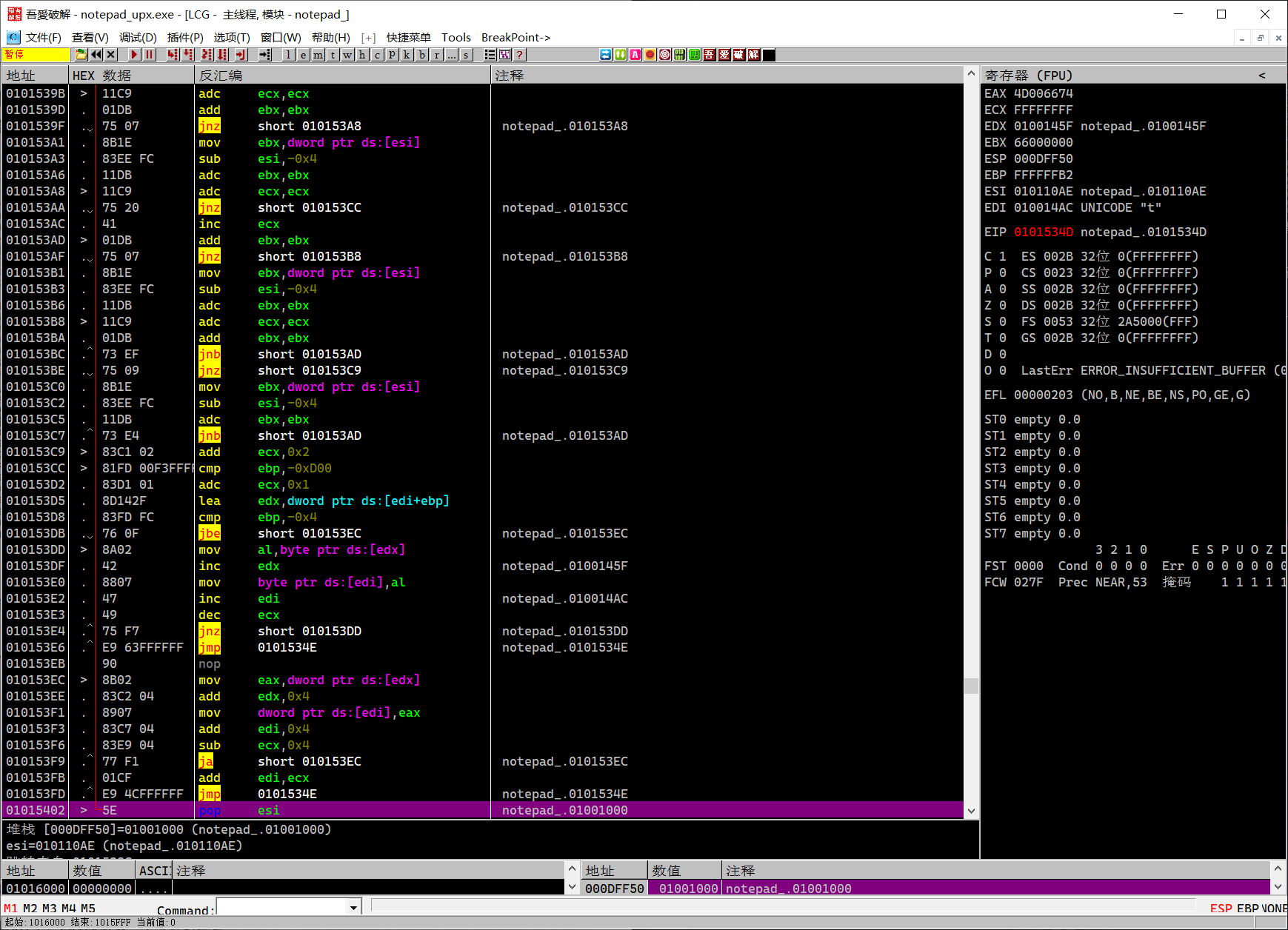Click the Restart program rewind icon
The height and width of the screenshot is (930, 1288).
[96, 55]
